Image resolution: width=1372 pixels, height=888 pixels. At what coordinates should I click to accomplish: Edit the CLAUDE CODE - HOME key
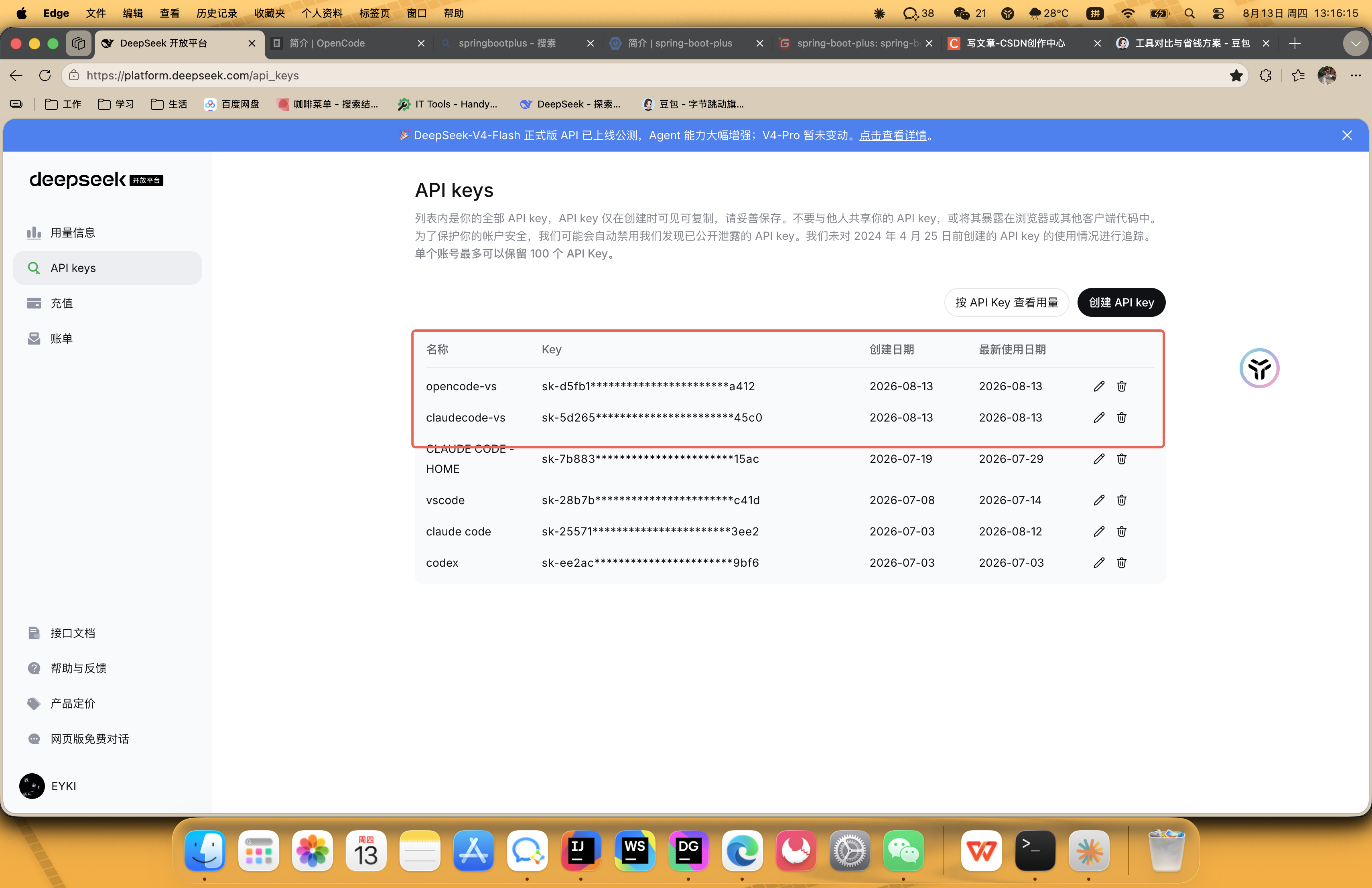point(1099,459)
